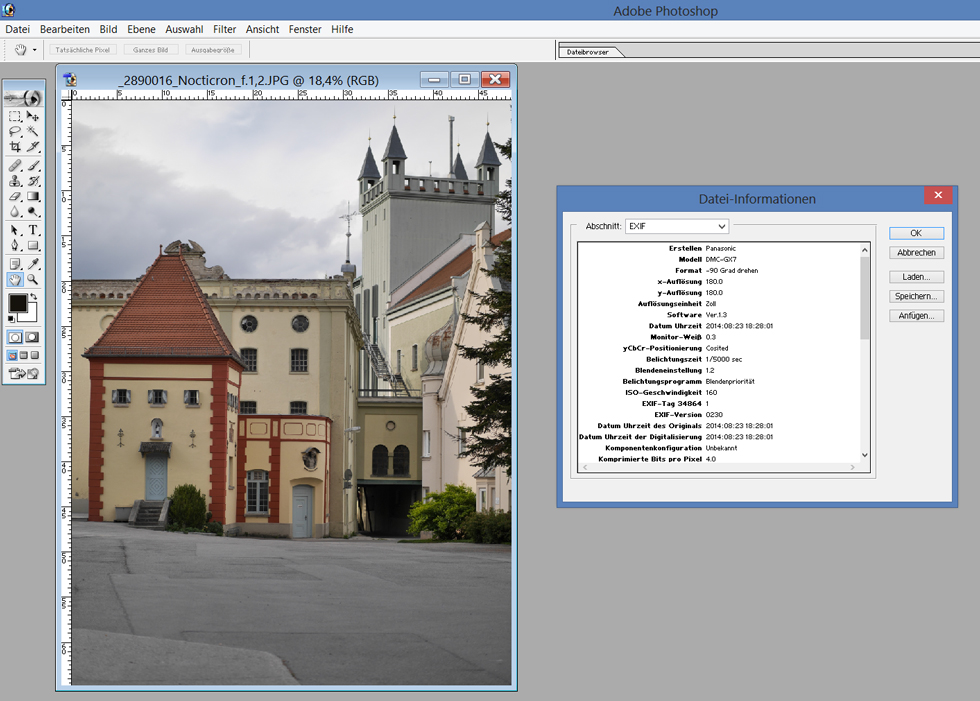
Task: Enable Standard editing mode
Action: point(15,337)
